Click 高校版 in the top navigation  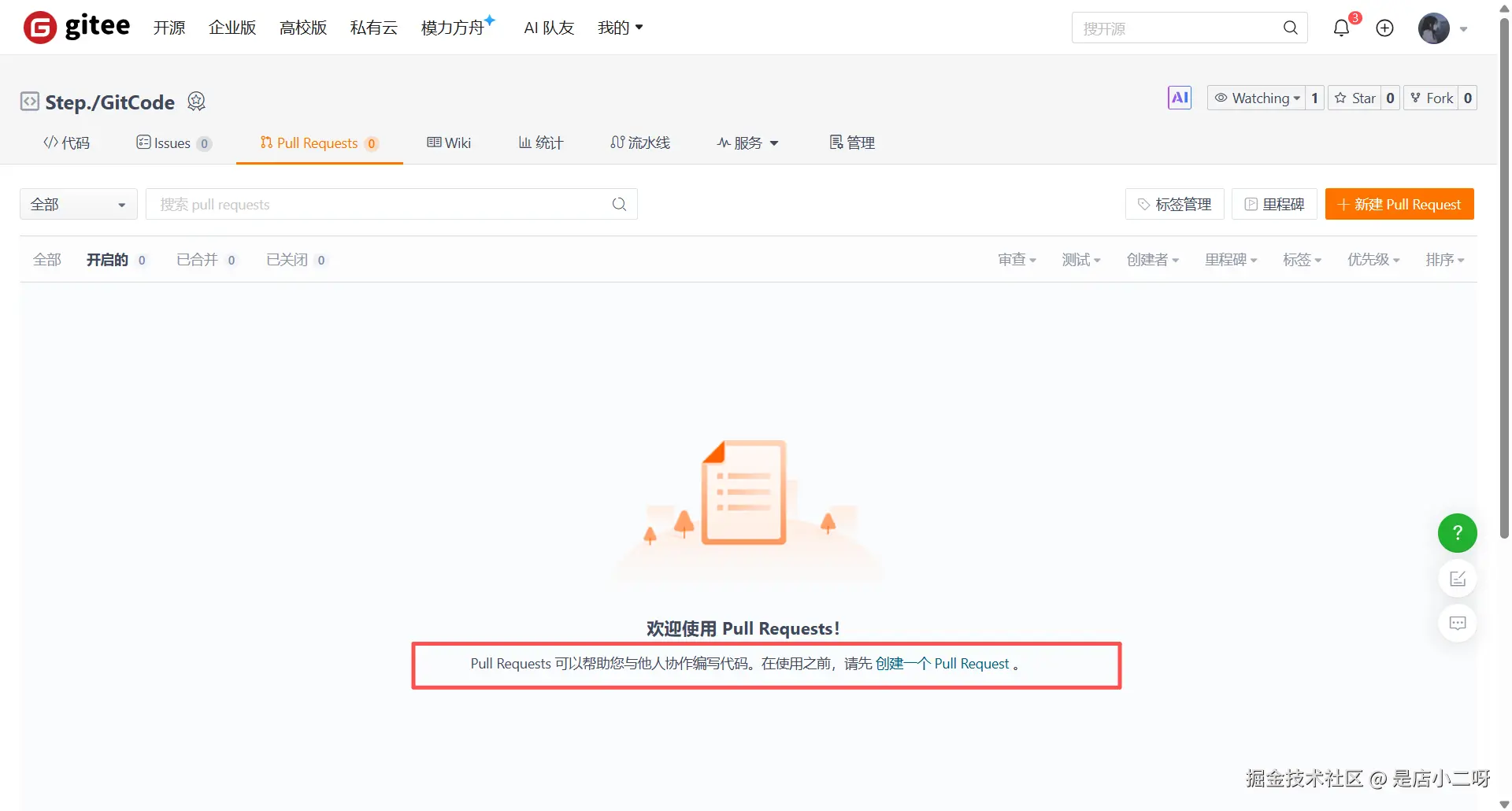(303, 28)
